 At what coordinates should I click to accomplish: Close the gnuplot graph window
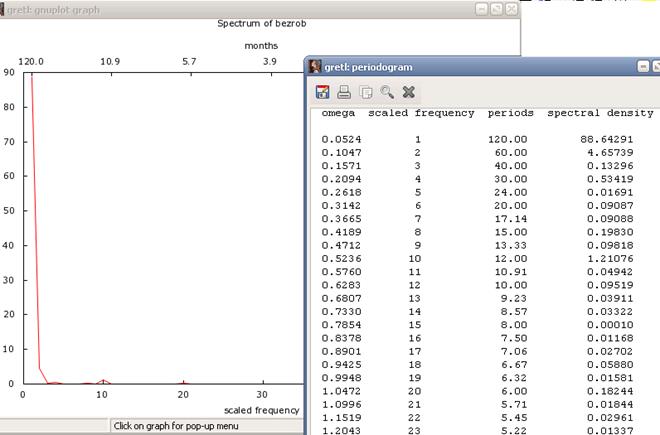(x=511, y=9)
